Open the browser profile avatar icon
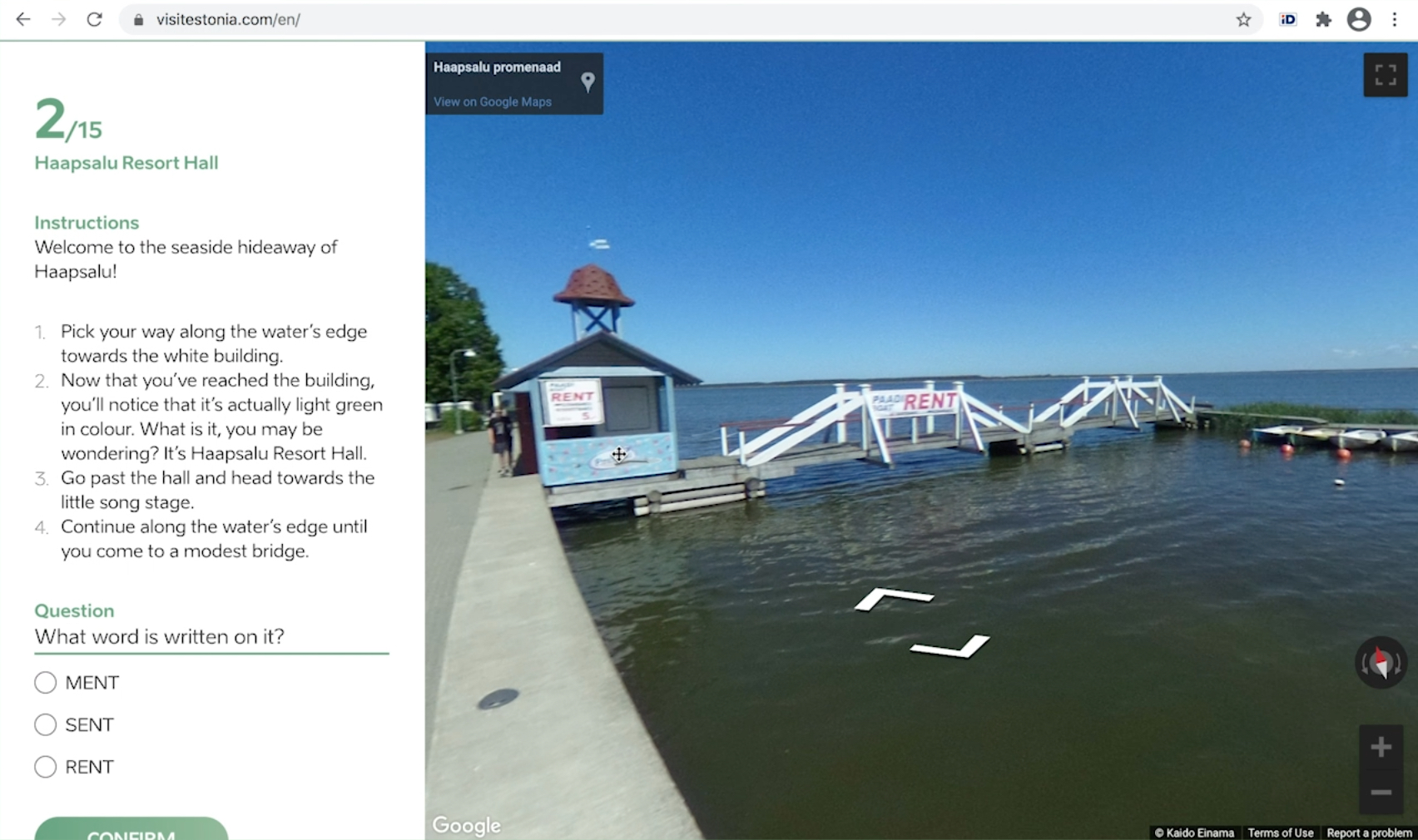The image size is (1418, 840). point(1359,19)
